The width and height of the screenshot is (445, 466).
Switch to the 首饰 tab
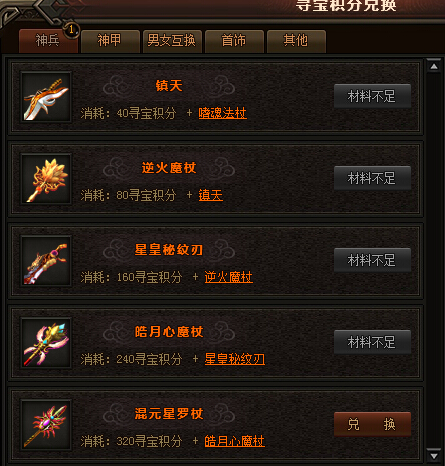coord(234,41)
